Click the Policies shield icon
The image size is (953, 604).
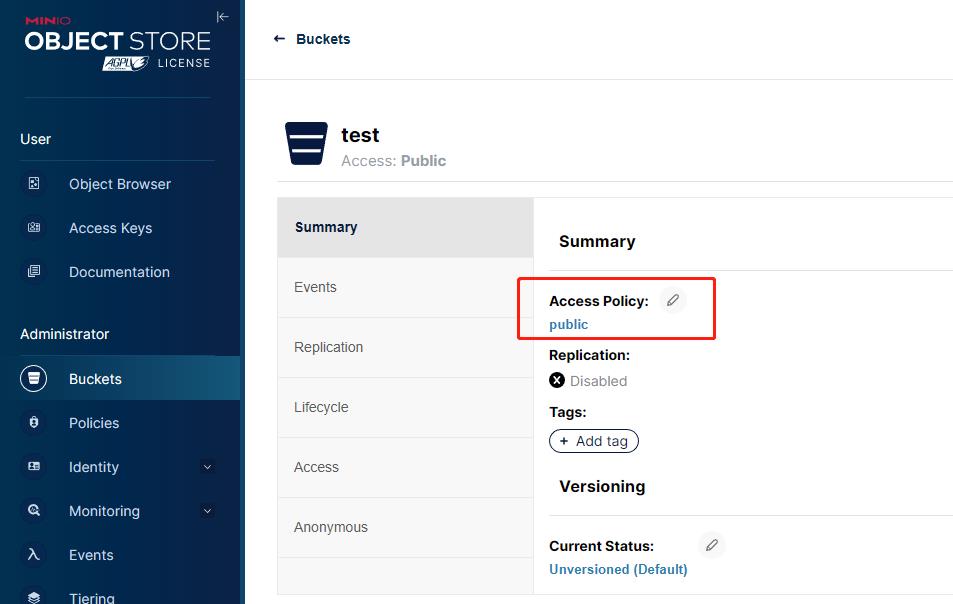(34, 422)
